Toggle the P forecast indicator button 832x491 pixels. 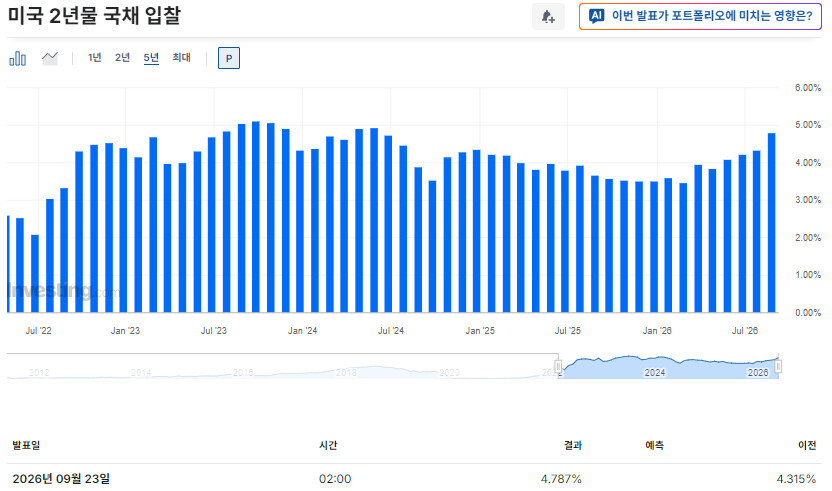click(x=229, y=58)
